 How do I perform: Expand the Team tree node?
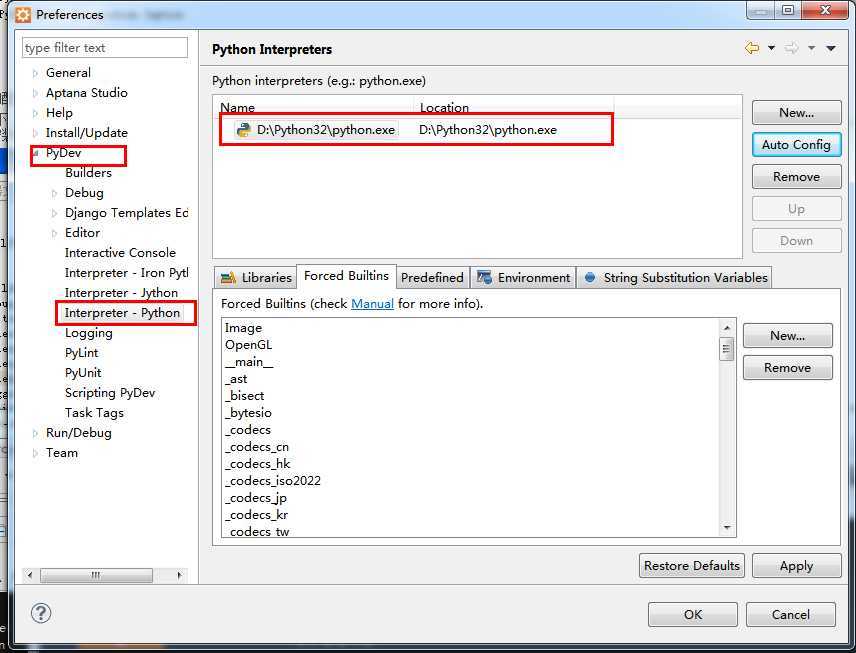pos(35,453)
